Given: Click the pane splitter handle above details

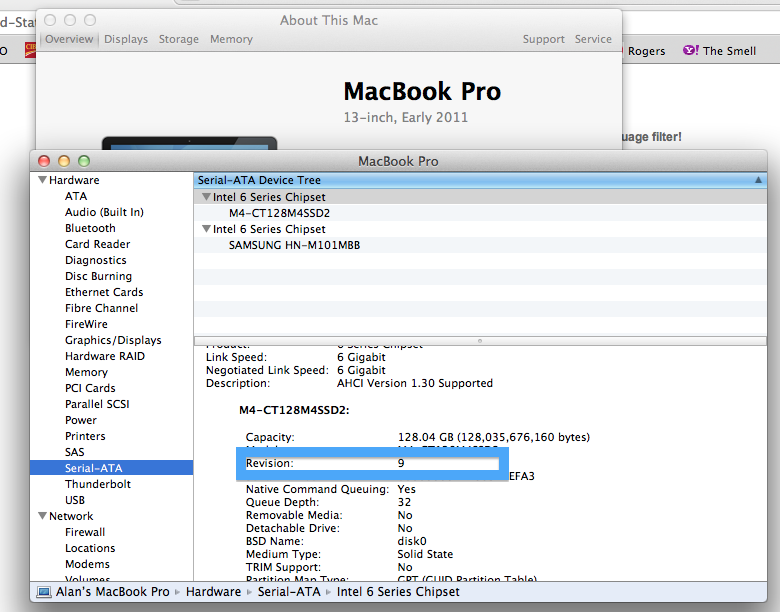Looking at the screenshot, I should (x=480, y=341).
